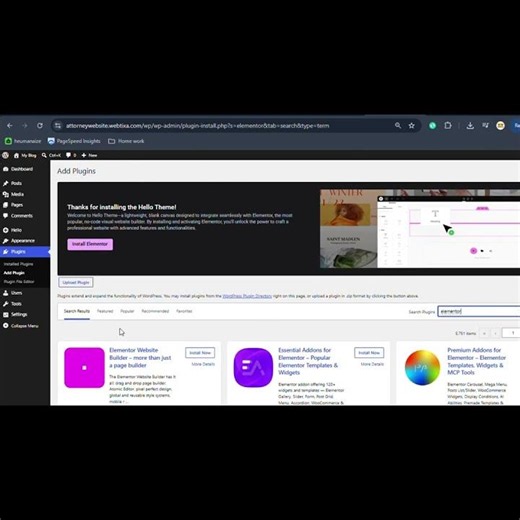Viewport: 520px width, 520px height.
Task: Open the green circular extension icon
Action: click(x=432, y=126)
